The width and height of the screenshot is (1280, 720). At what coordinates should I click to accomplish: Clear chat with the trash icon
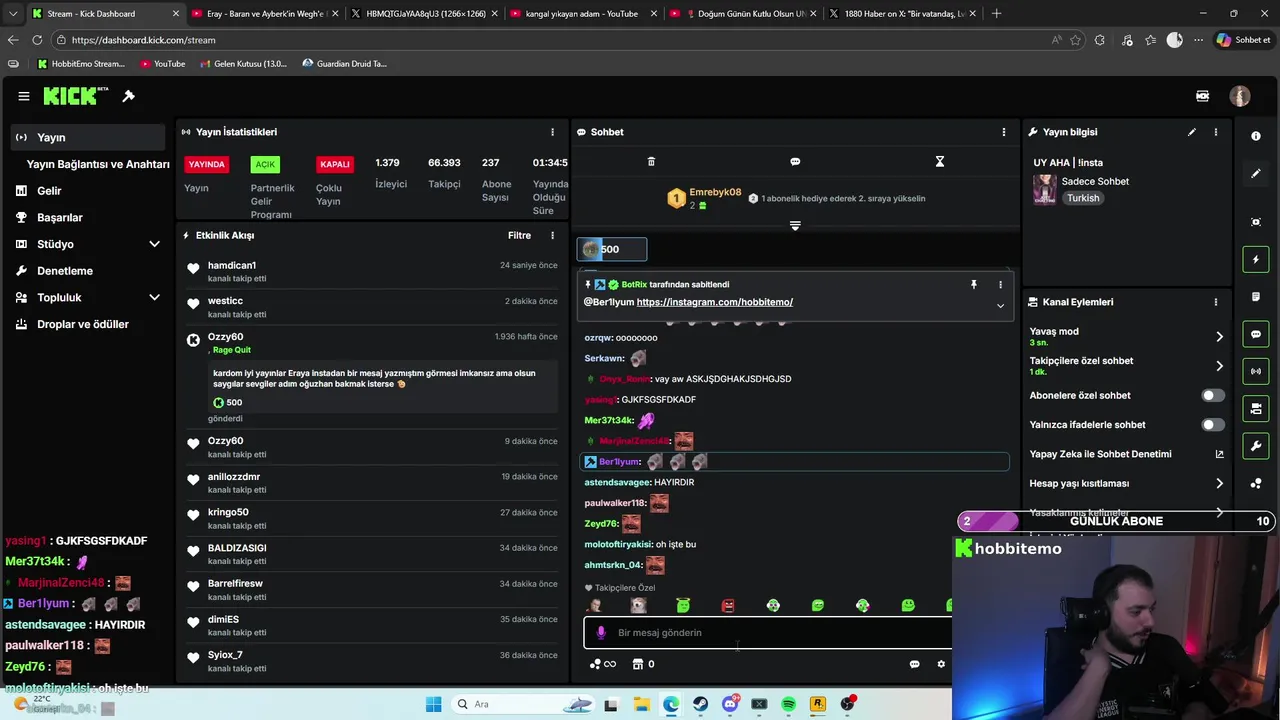651,161
